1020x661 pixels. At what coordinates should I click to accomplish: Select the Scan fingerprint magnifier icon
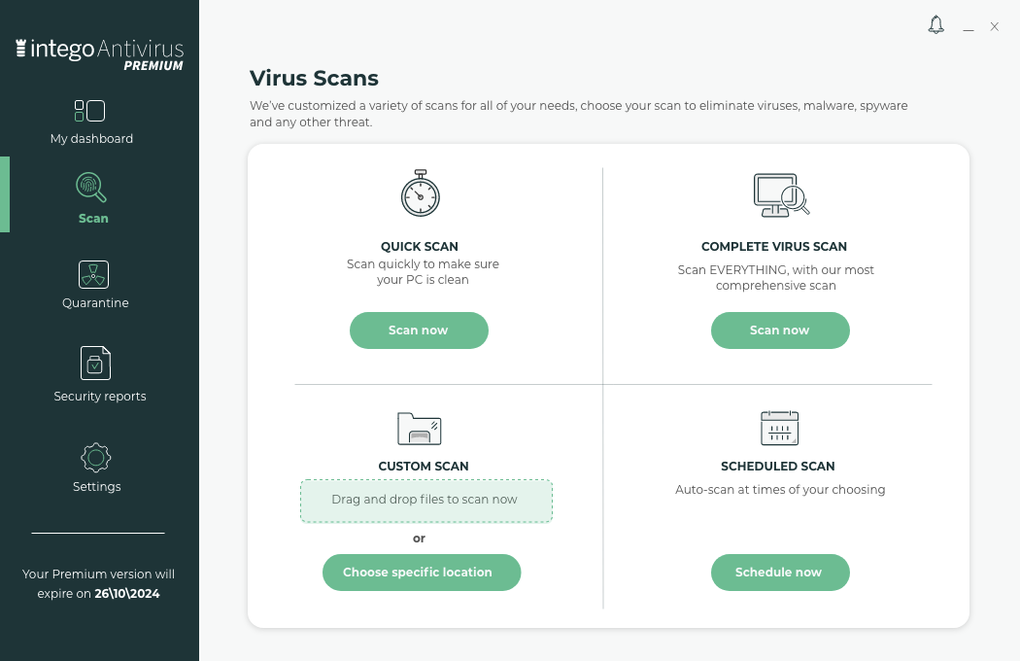[91, 188]
